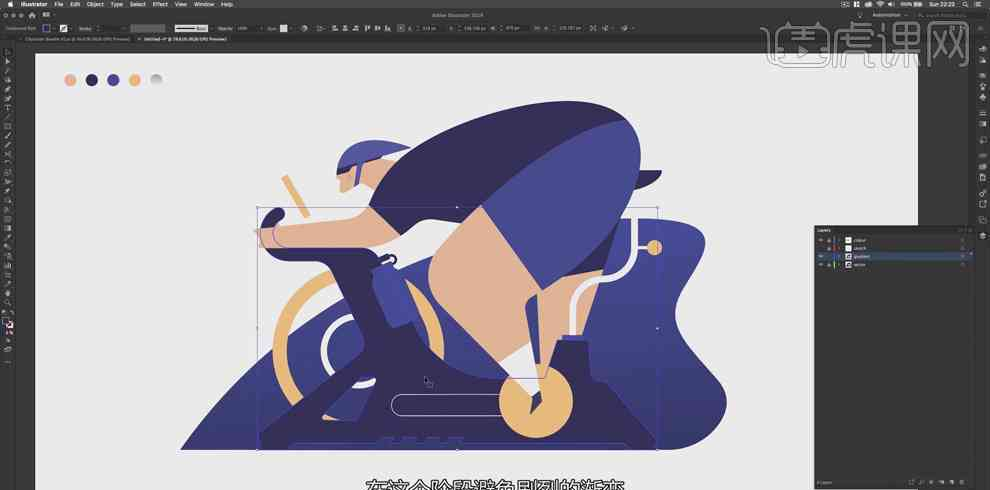Click the fill color swatch in control bar

(x=46, y=28)
